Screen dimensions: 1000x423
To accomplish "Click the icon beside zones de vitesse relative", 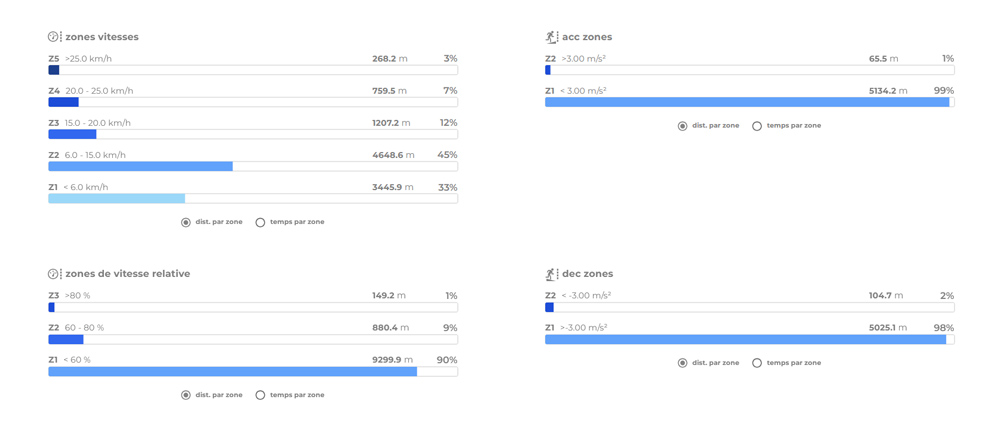I will pyautogui.click(x=54, y=274).
